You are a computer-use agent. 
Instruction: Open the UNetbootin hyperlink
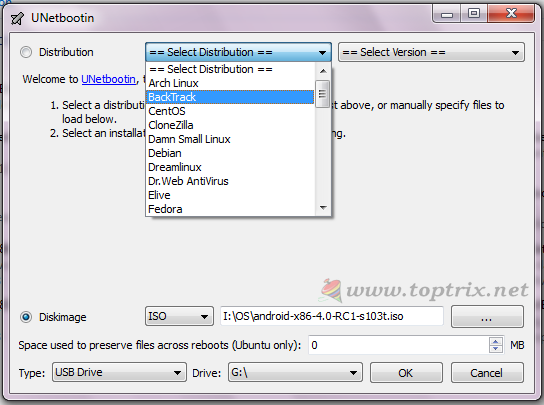[x=108, y=79]
